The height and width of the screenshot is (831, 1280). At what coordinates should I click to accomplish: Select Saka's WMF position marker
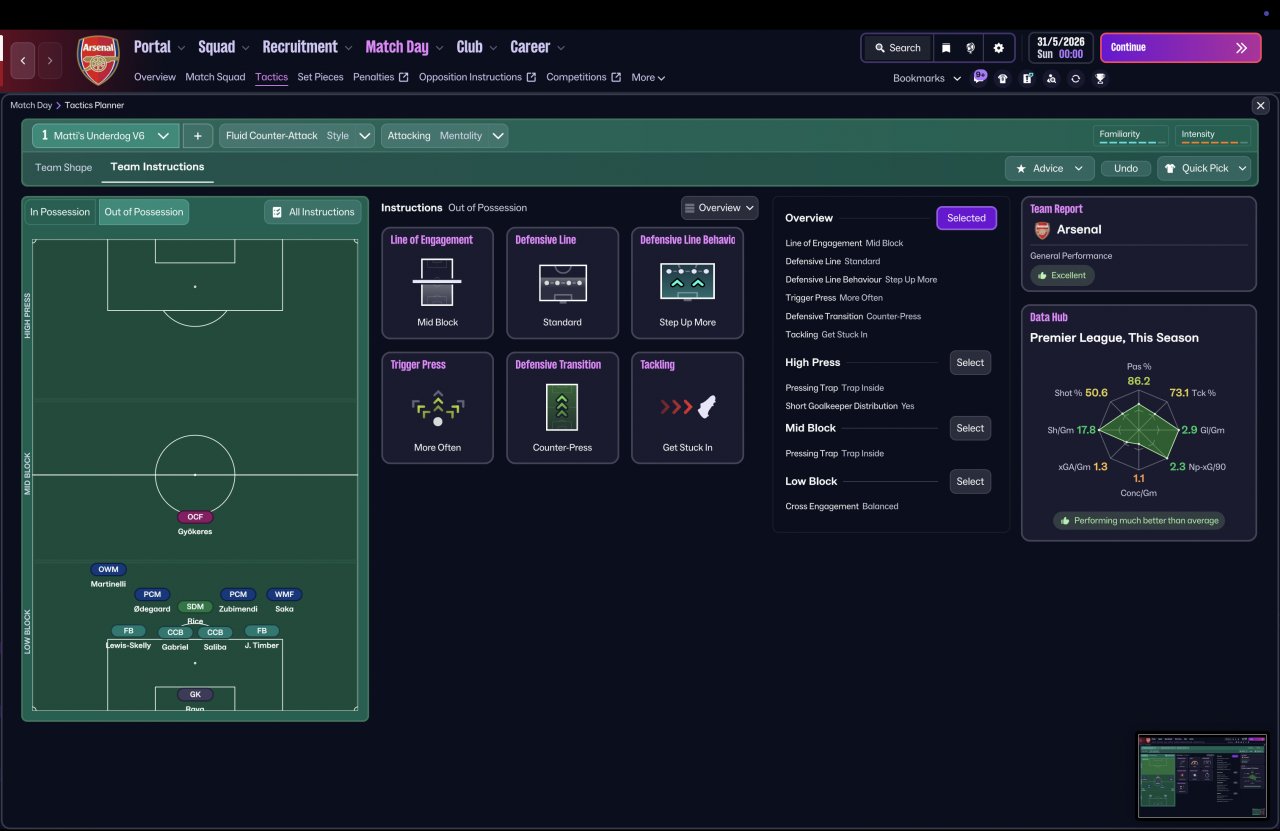284,594
